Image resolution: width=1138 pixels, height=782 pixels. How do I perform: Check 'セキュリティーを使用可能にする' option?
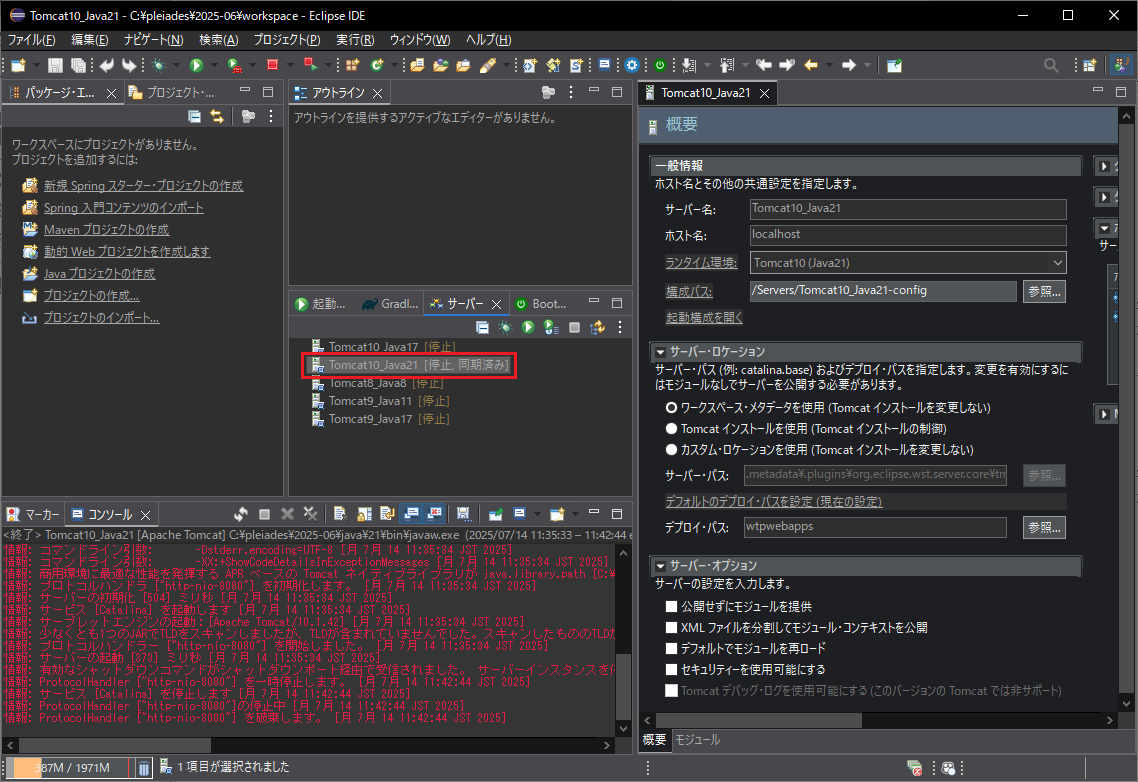pos(672,670)
